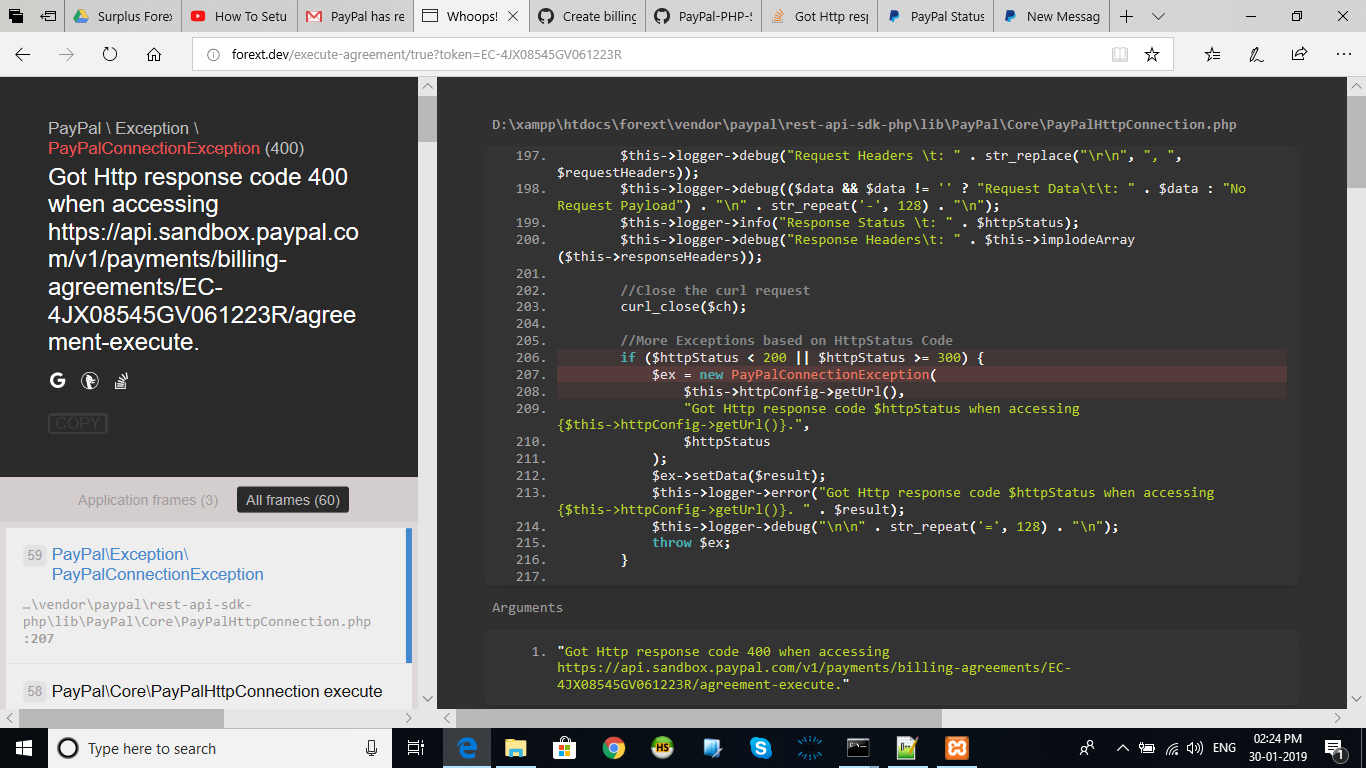Image resolution: width=1366 pixels, height=768 pixels.
Task: Open the PayPal-PHP-SDK GitHub tab
Action: click(702, 16)
